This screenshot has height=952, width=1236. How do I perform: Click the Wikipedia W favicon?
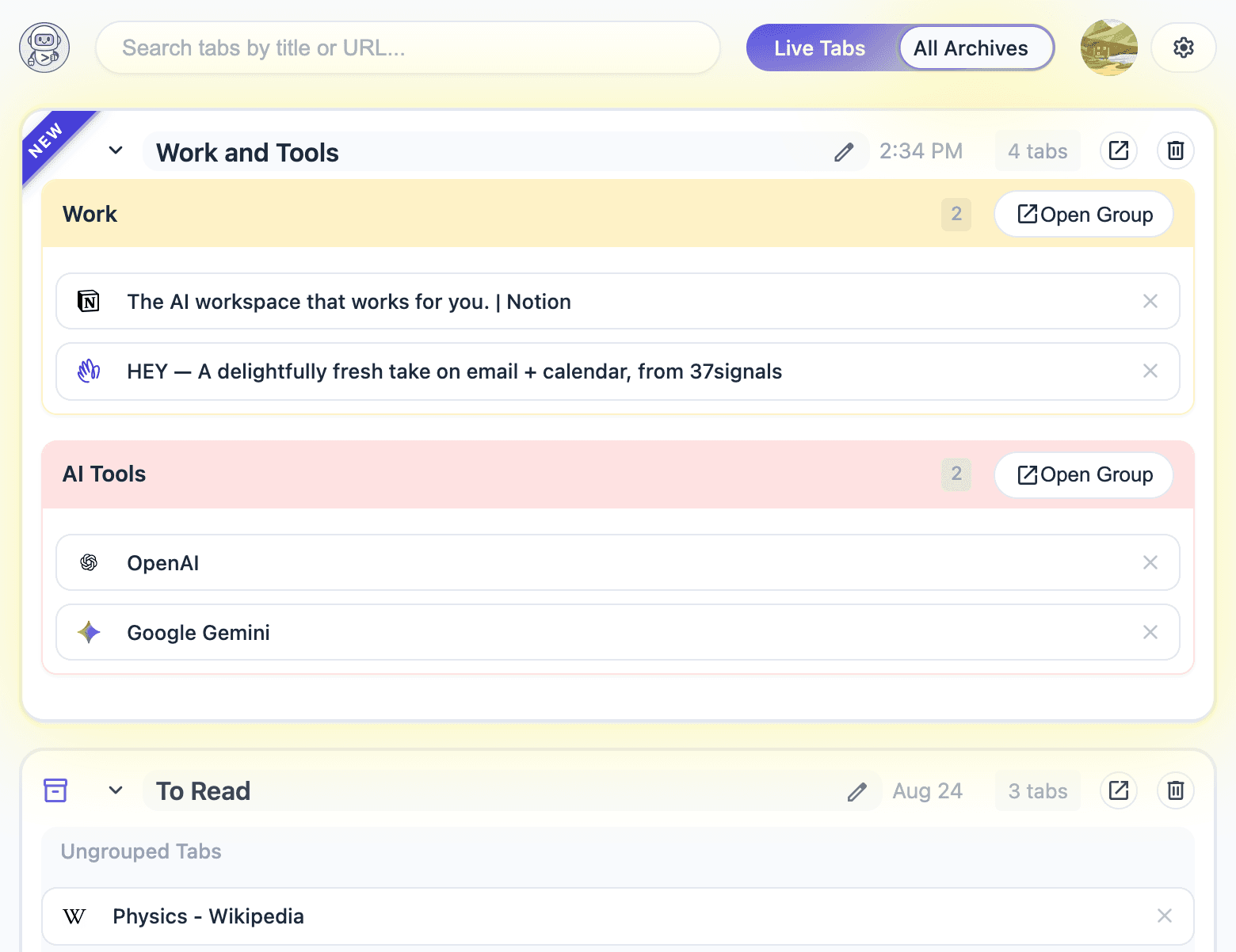click(74, 916)
